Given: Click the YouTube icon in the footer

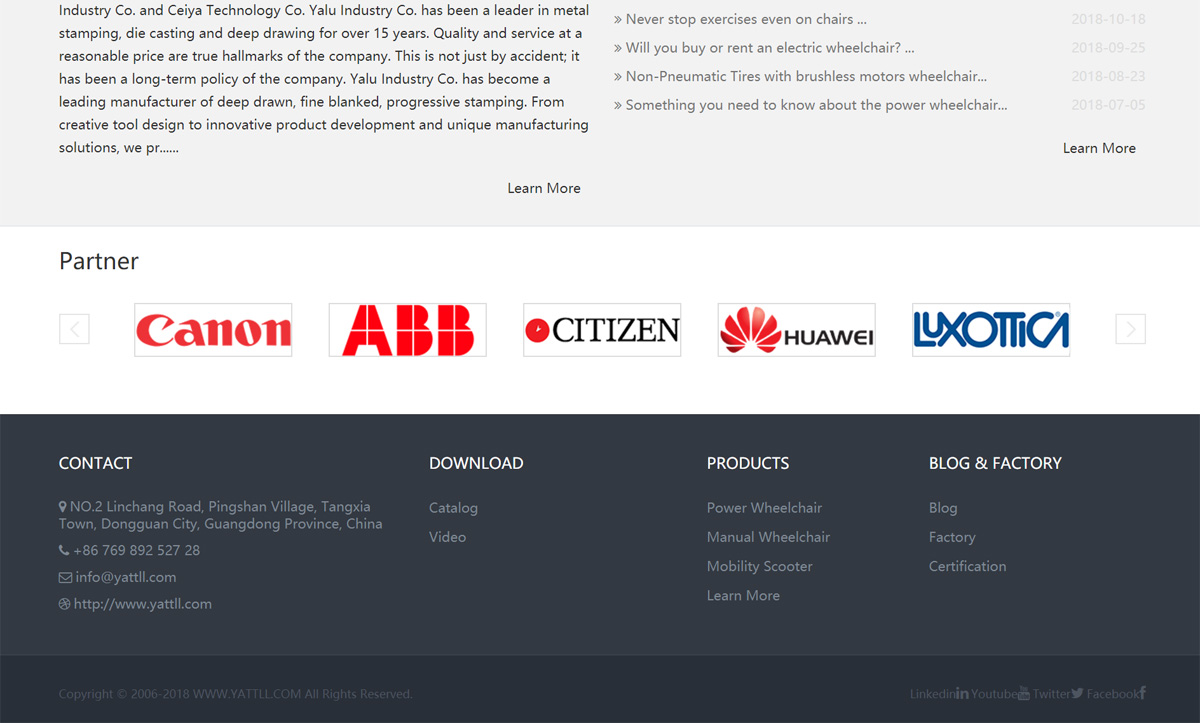Looking at the screenshot, I should click(1023, 693).
